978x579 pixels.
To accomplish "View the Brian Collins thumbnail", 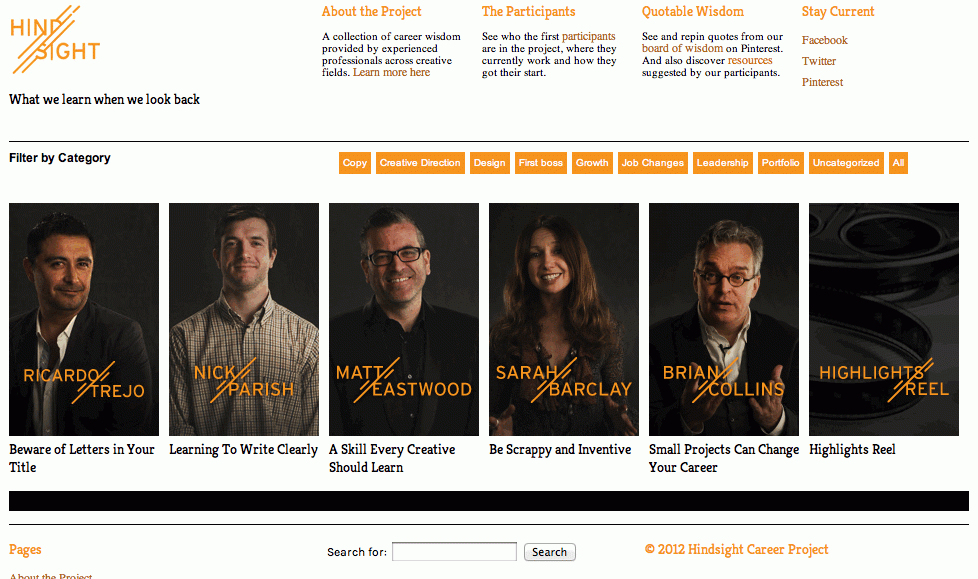I will click(724, 319).
